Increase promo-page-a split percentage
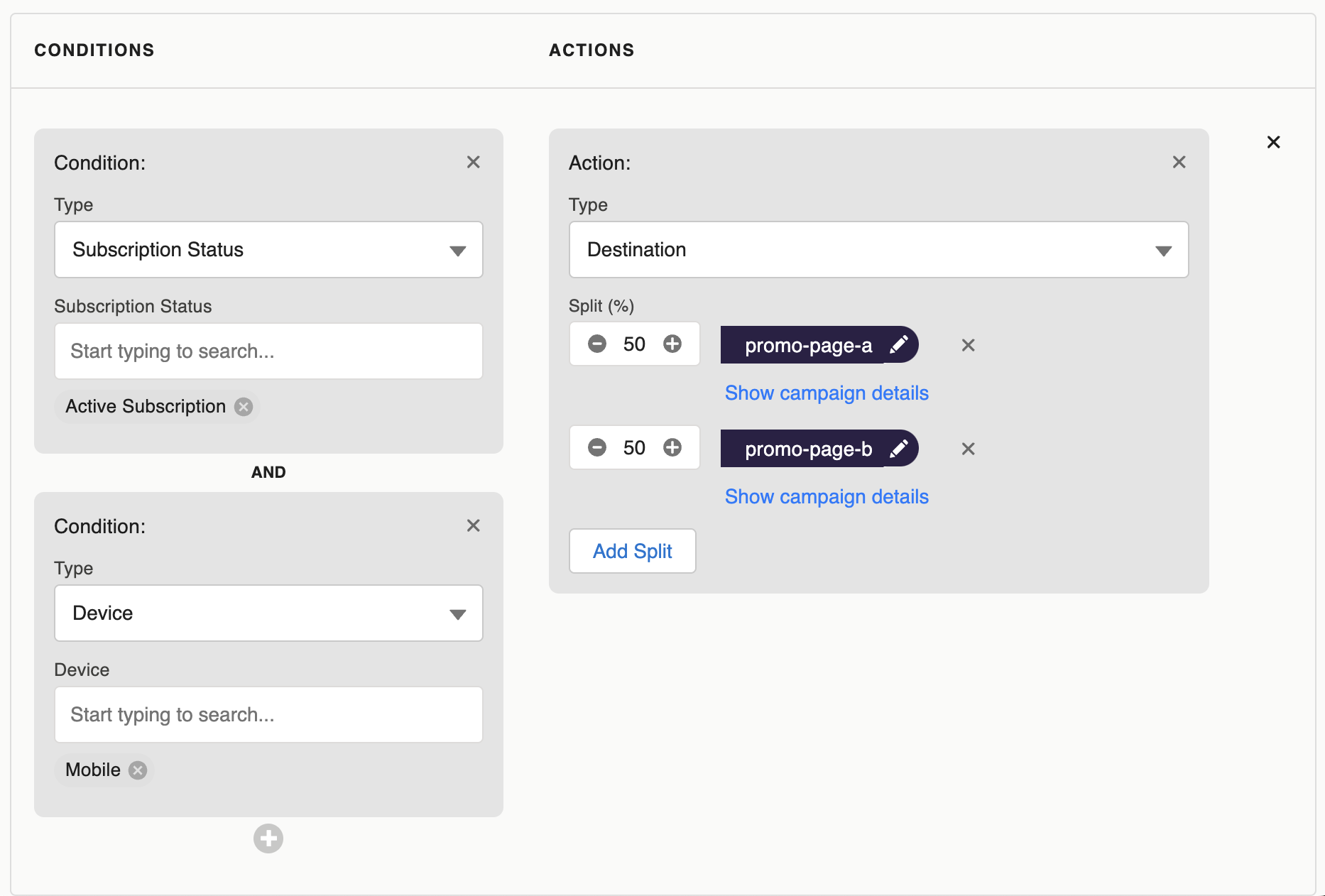1325x896 pixels. click(x=672, y=344)
